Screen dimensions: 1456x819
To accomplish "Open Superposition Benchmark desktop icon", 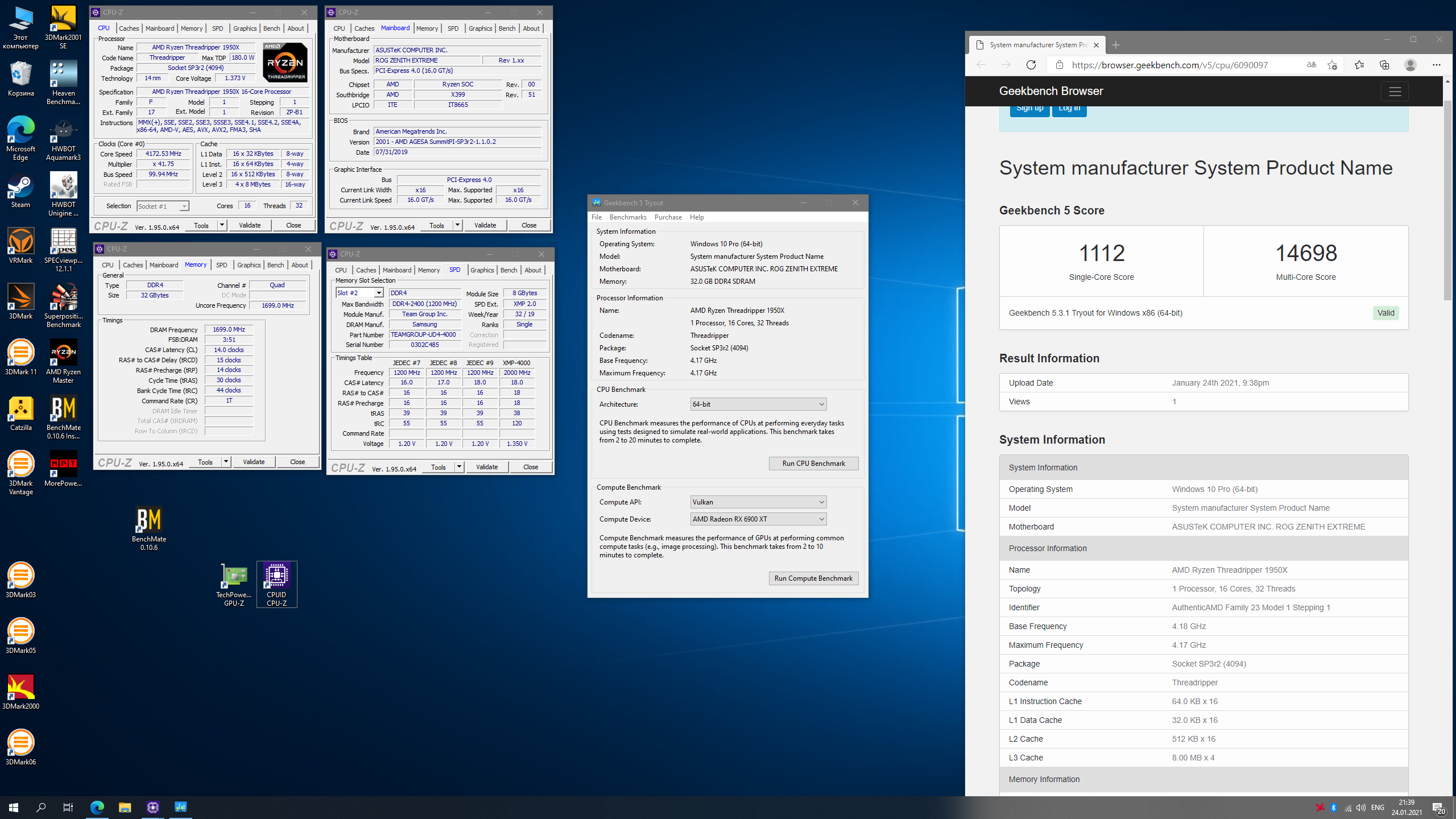I will pos(63,306).
